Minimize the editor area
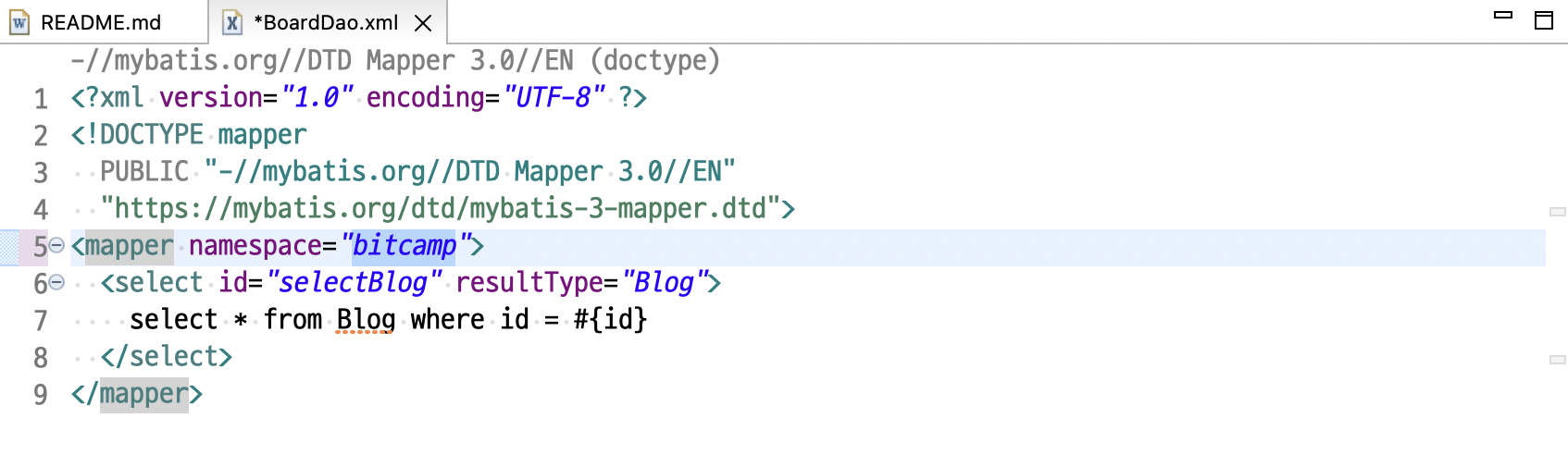Viewport: 1568px width, 455px height. 1504,15
